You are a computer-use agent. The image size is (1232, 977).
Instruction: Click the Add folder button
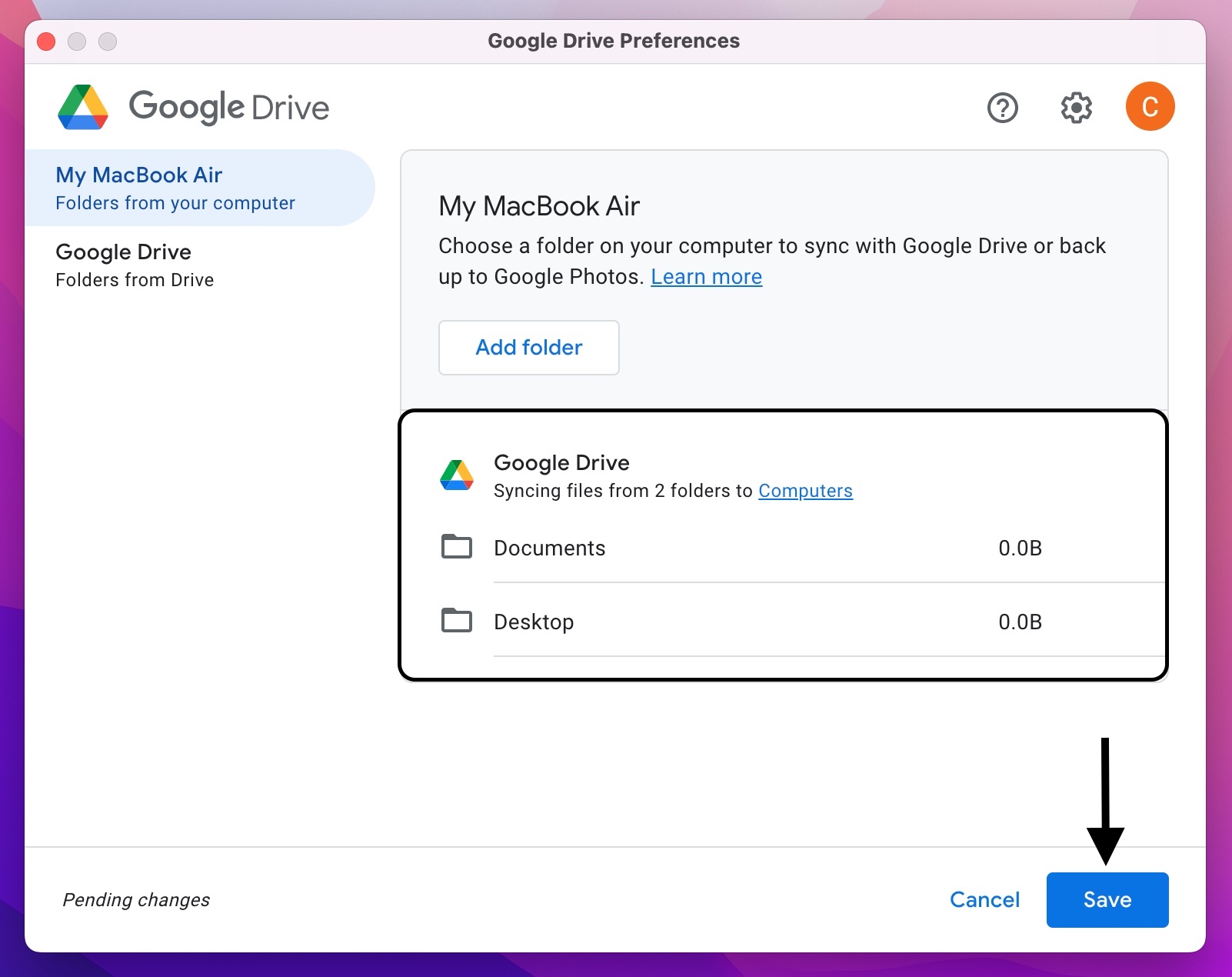pyautogui.click(x=529, y=348)
